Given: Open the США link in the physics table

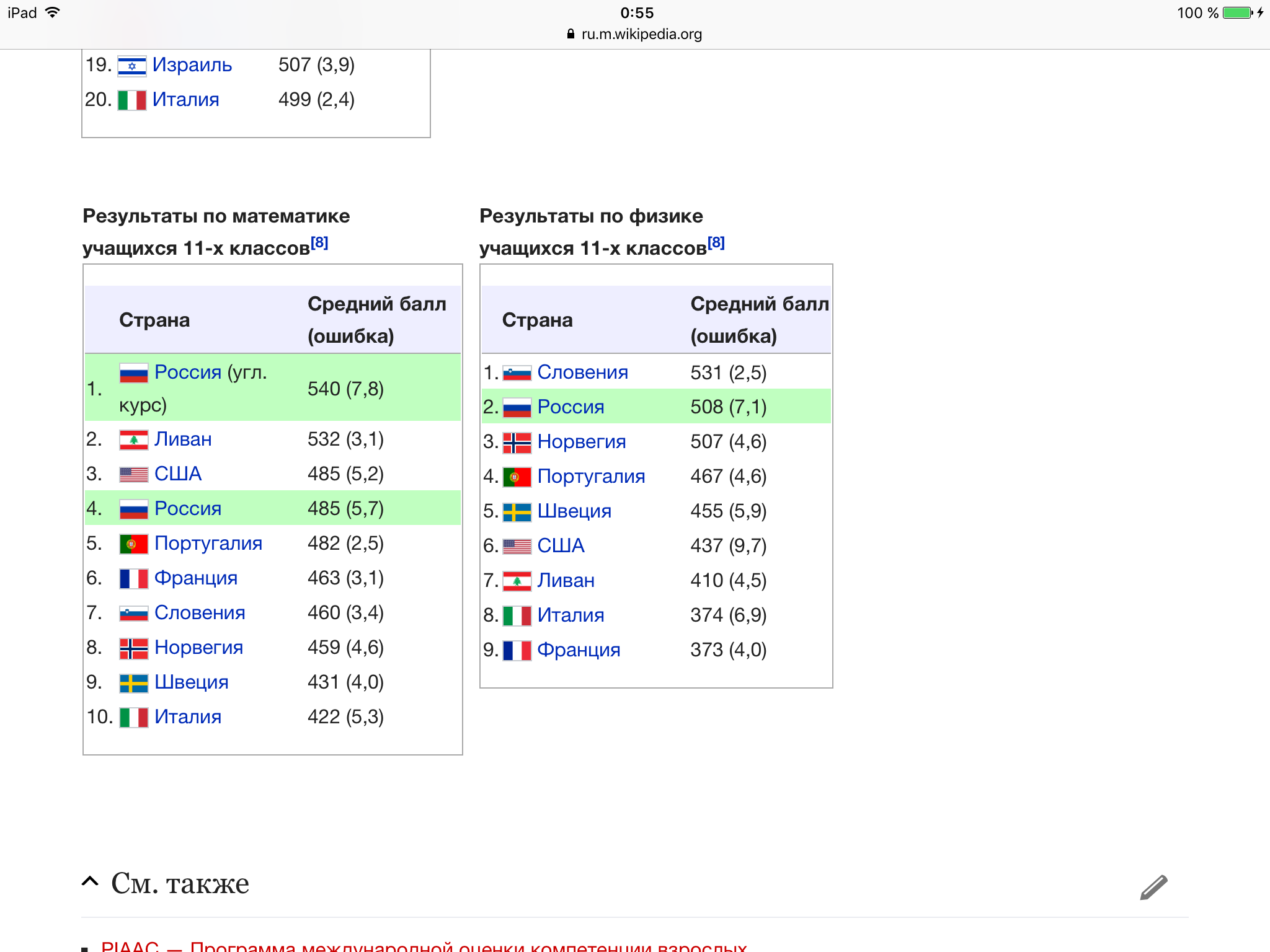Looking at the screenshot, I should 561,545.
